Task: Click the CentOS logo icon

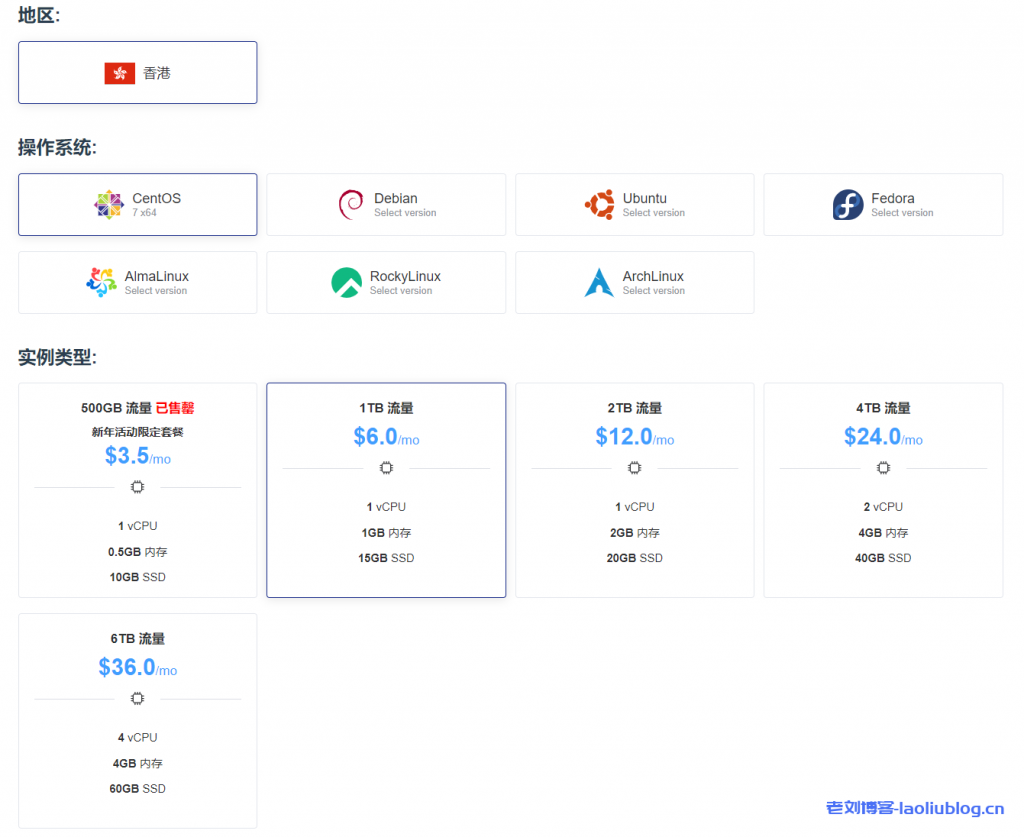Action: click(x=109, y=205)
